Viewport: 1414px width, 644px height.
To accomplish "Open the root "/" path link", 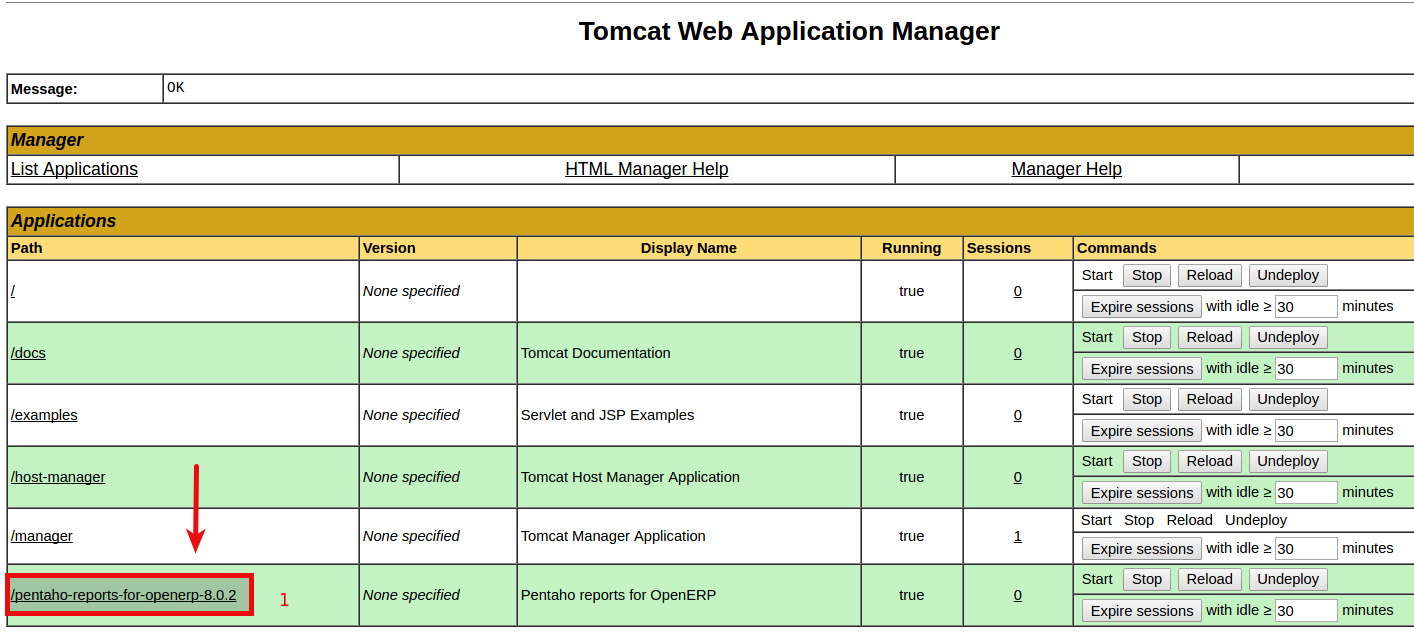I will (13, 291).
